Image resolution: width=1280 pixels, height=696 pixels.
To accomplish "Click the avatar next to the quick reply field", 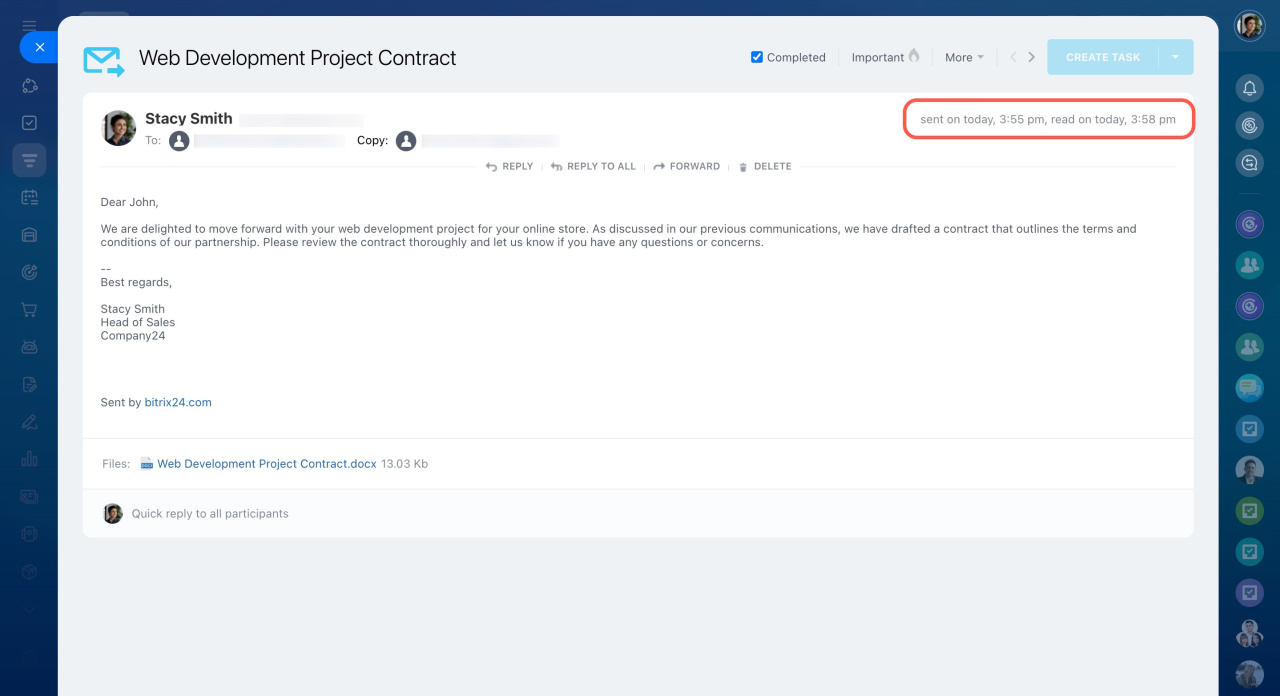I will 113,514.
